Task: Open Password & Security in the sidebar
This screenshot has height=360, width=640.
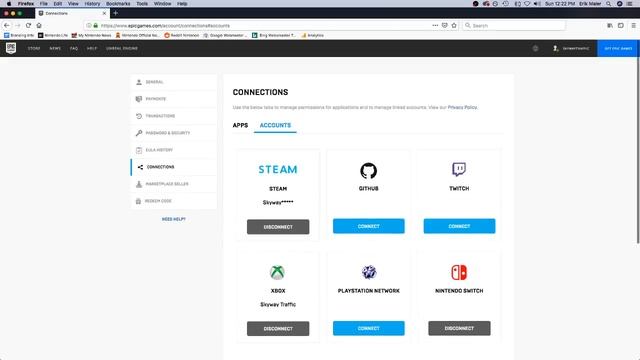Action: tap(174, 133)
